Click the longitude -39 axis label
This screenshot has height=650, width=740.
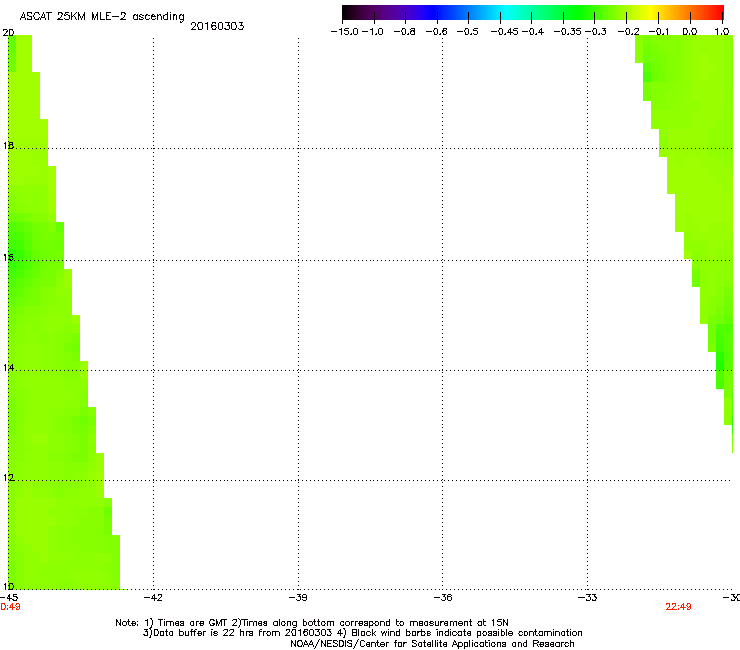tap(298, 598)
